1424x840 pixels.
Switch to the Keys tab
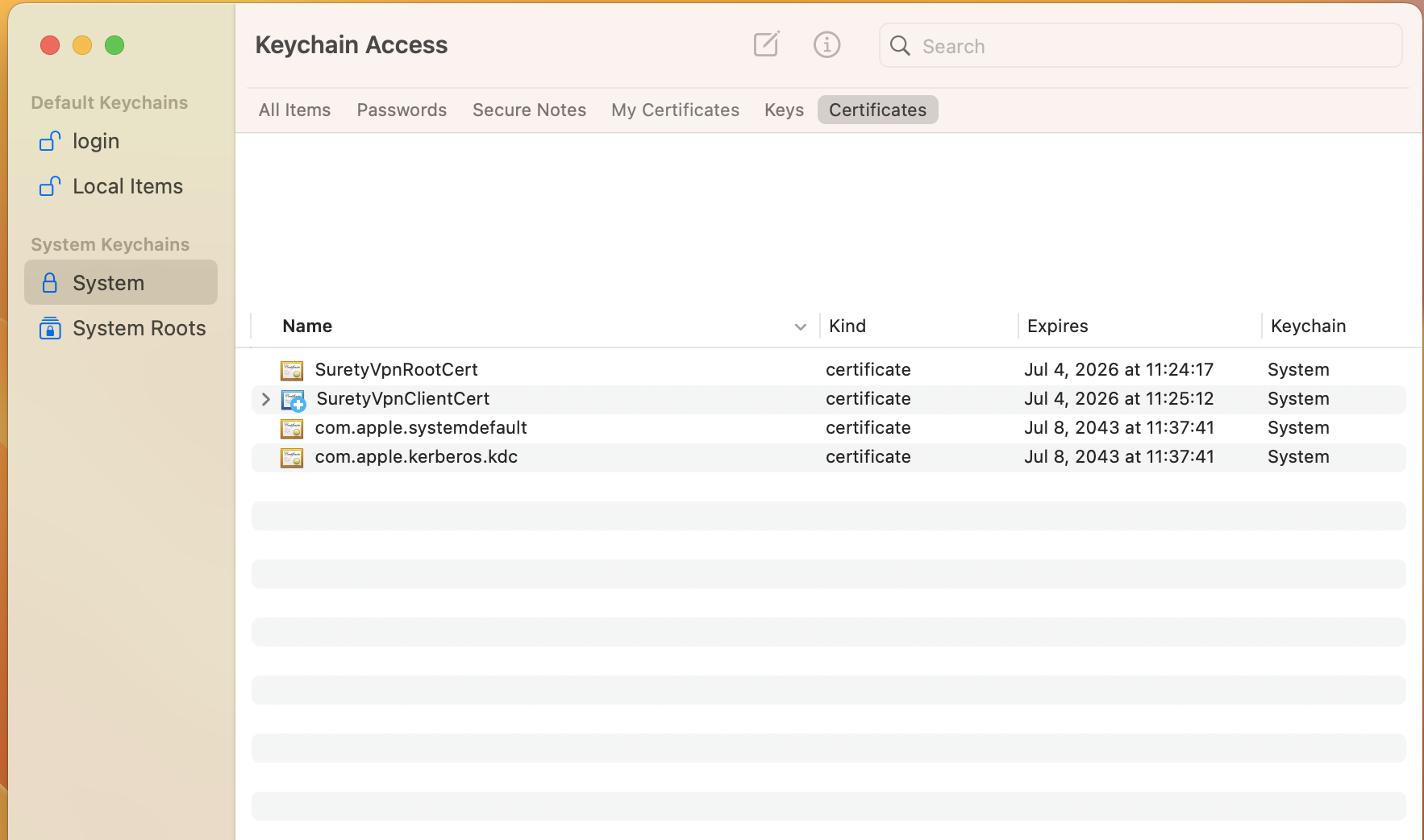click(784, 110)
